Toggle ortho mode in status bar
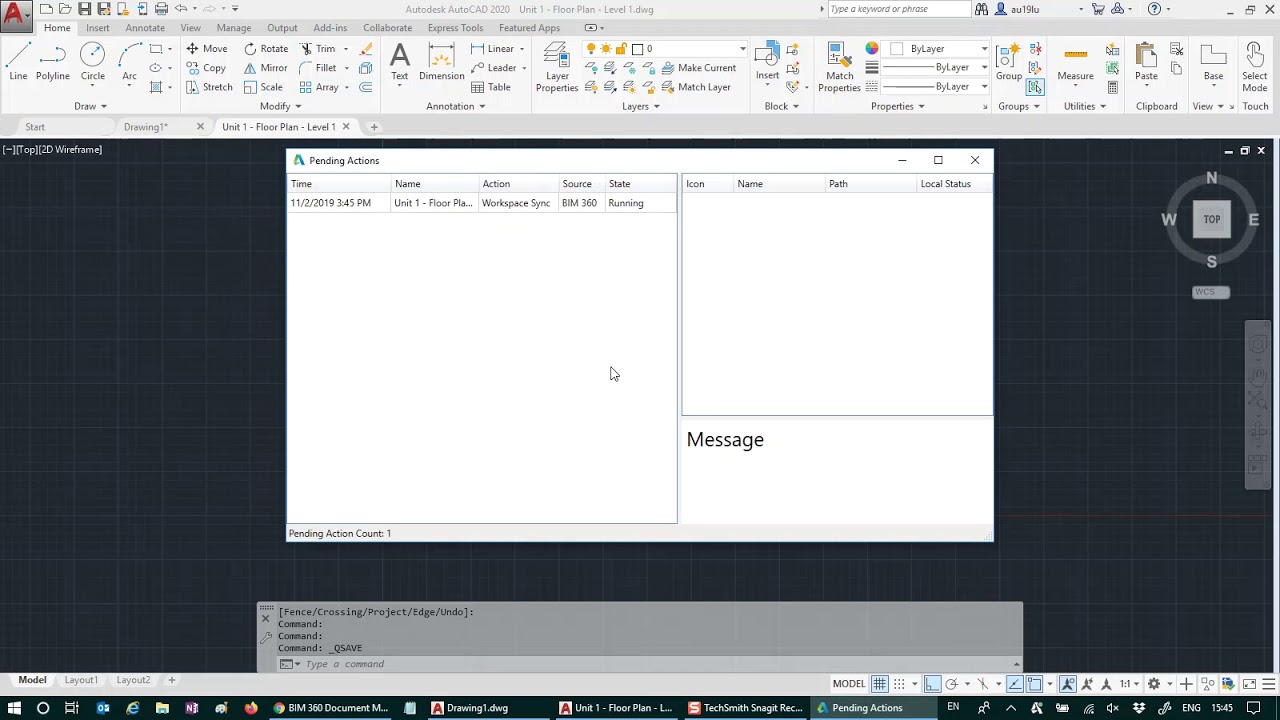The height and width of the screenshot is (720, 1280). pos(932,684)
